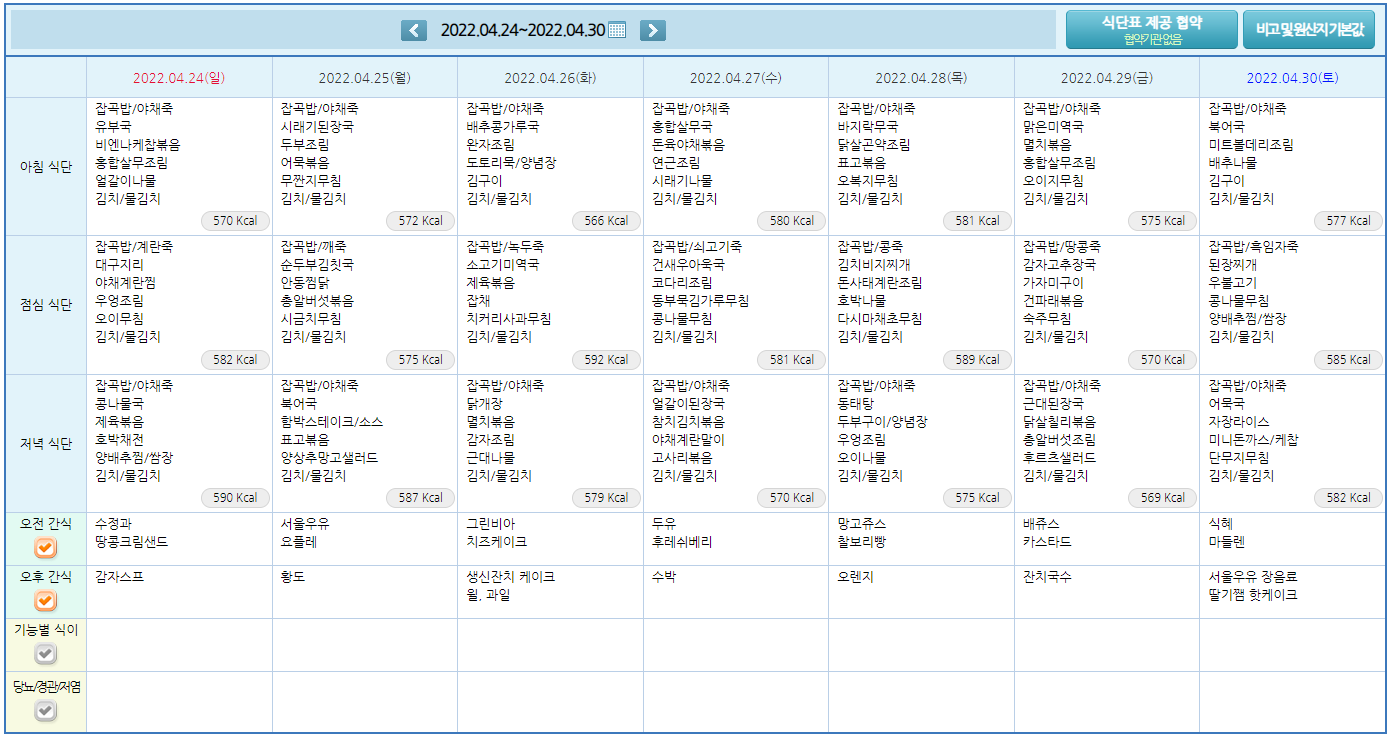
Task: Click the 그린비아 snack entry
Action: coord(491,524)
